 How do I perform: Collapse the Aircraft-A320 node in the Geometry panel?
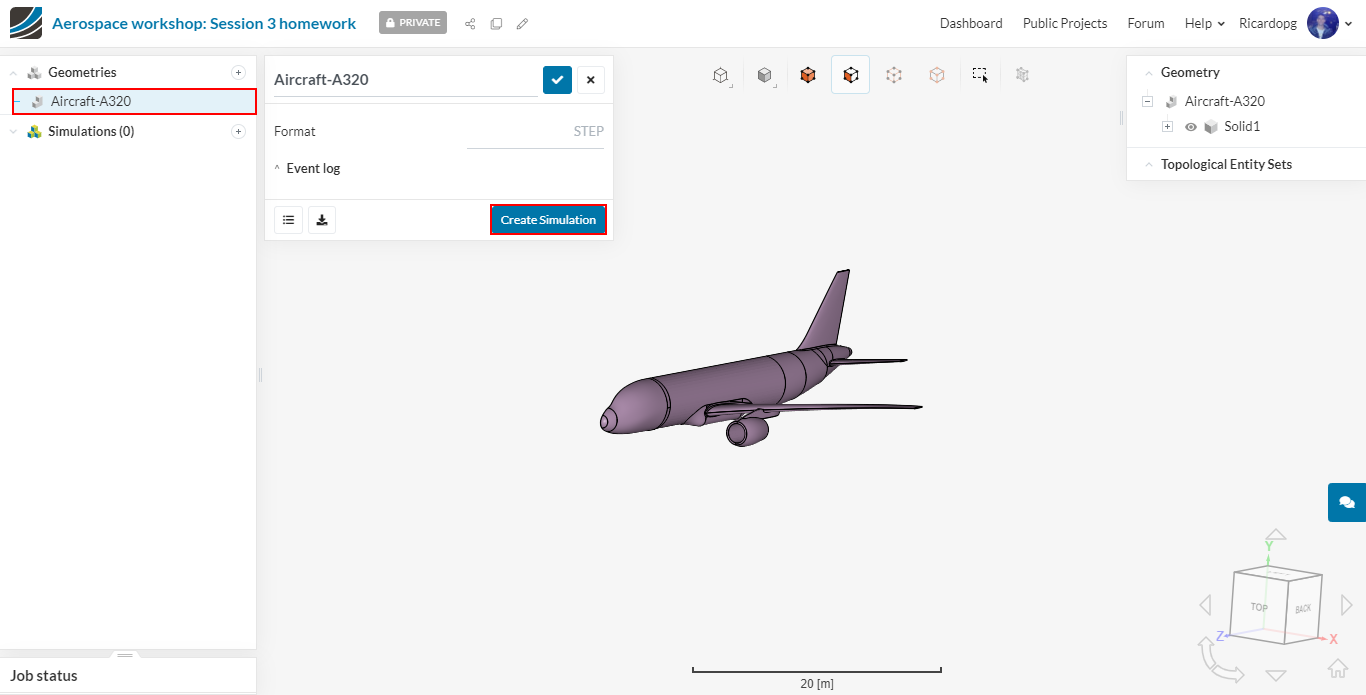coord(1147,101)
